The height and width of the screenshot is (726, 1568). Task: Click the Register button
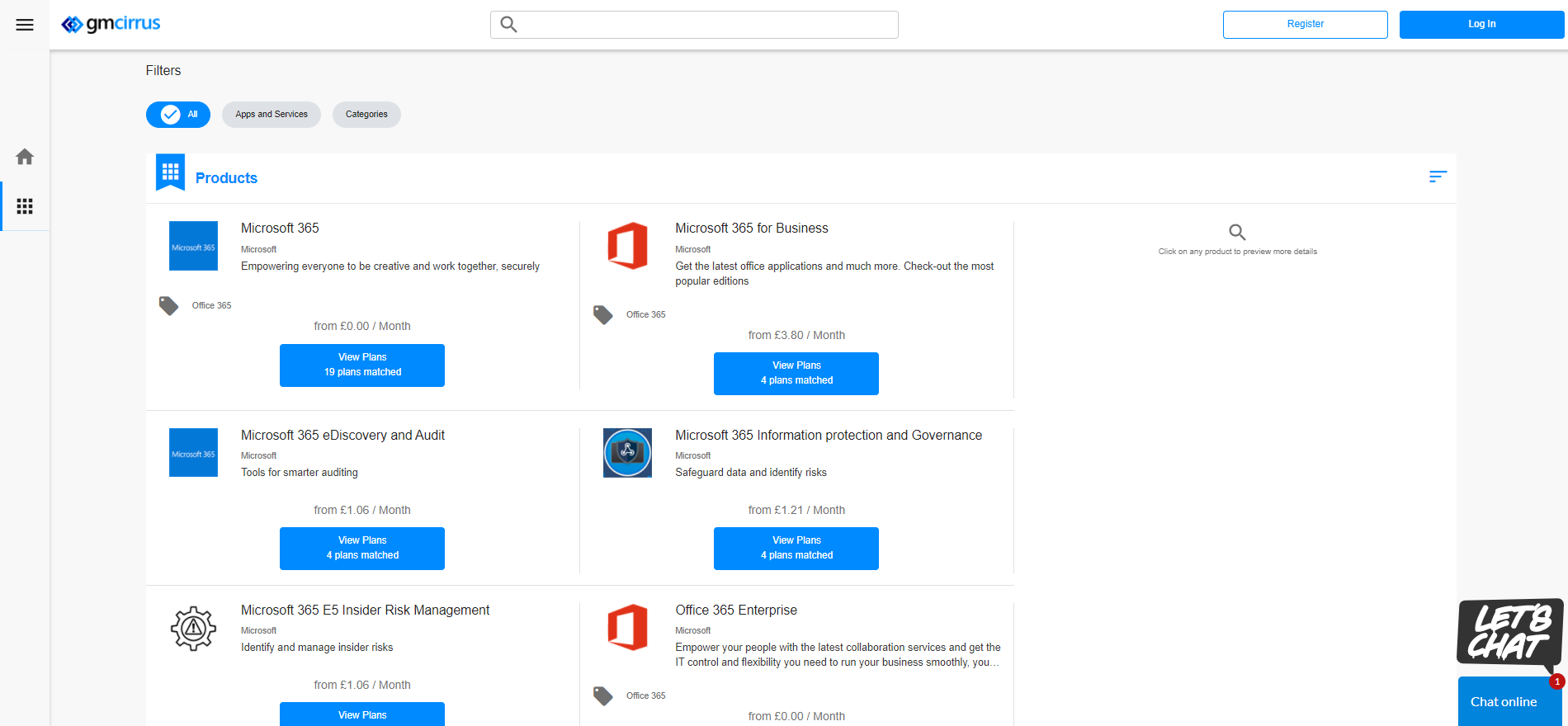click(x=1306, y=25)
